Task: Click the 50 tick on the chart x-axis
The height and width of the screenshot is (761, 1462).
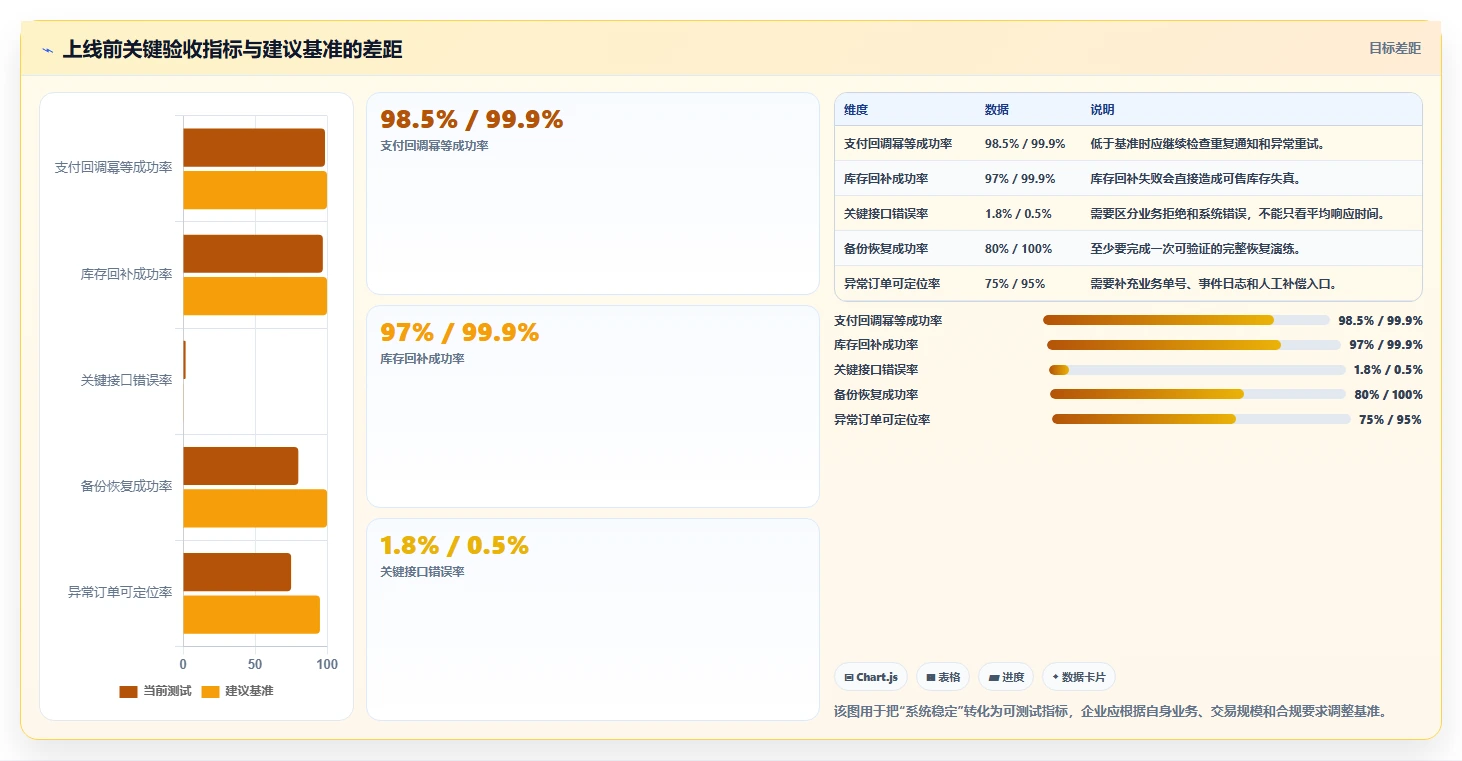Action: coord(255,664)
